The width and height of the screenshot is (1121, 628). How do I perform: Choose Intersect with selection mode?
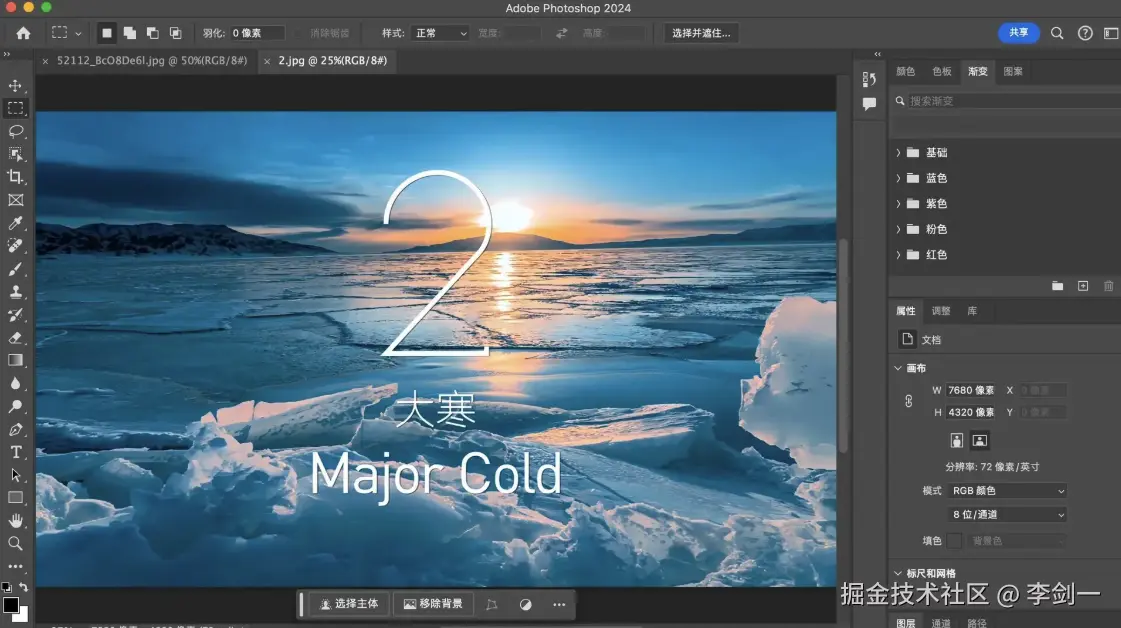click(175, 33)
